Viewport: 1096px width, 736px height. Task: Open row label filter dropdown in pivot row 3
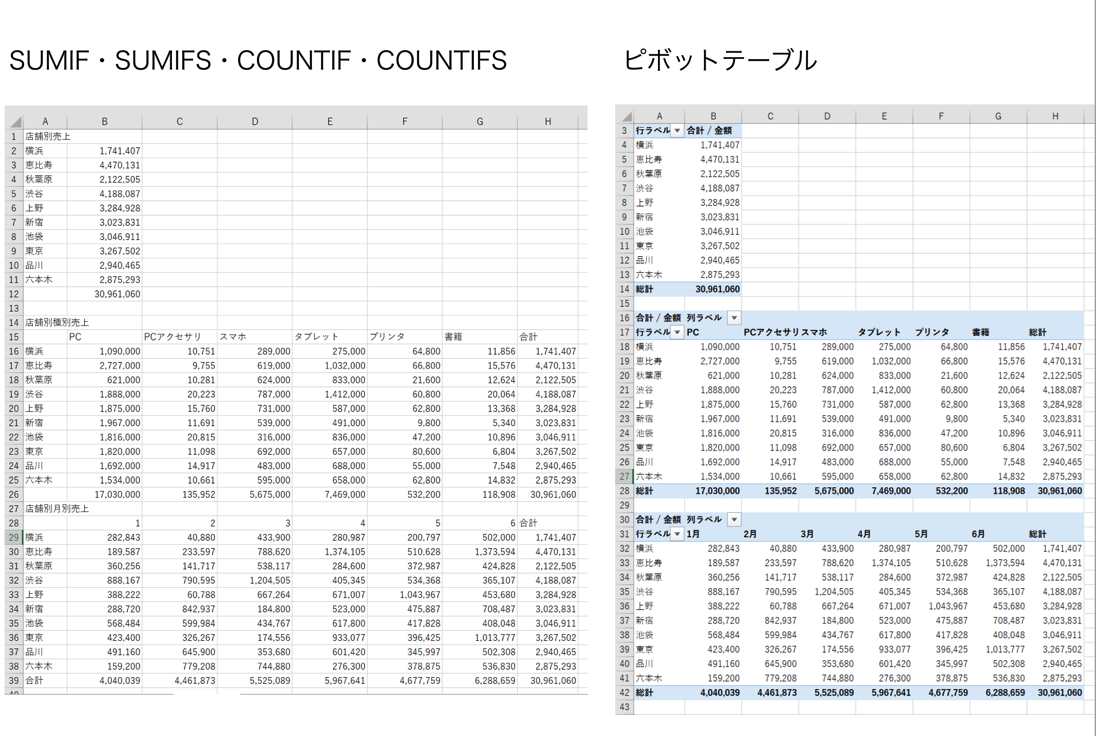click(677, 131)
